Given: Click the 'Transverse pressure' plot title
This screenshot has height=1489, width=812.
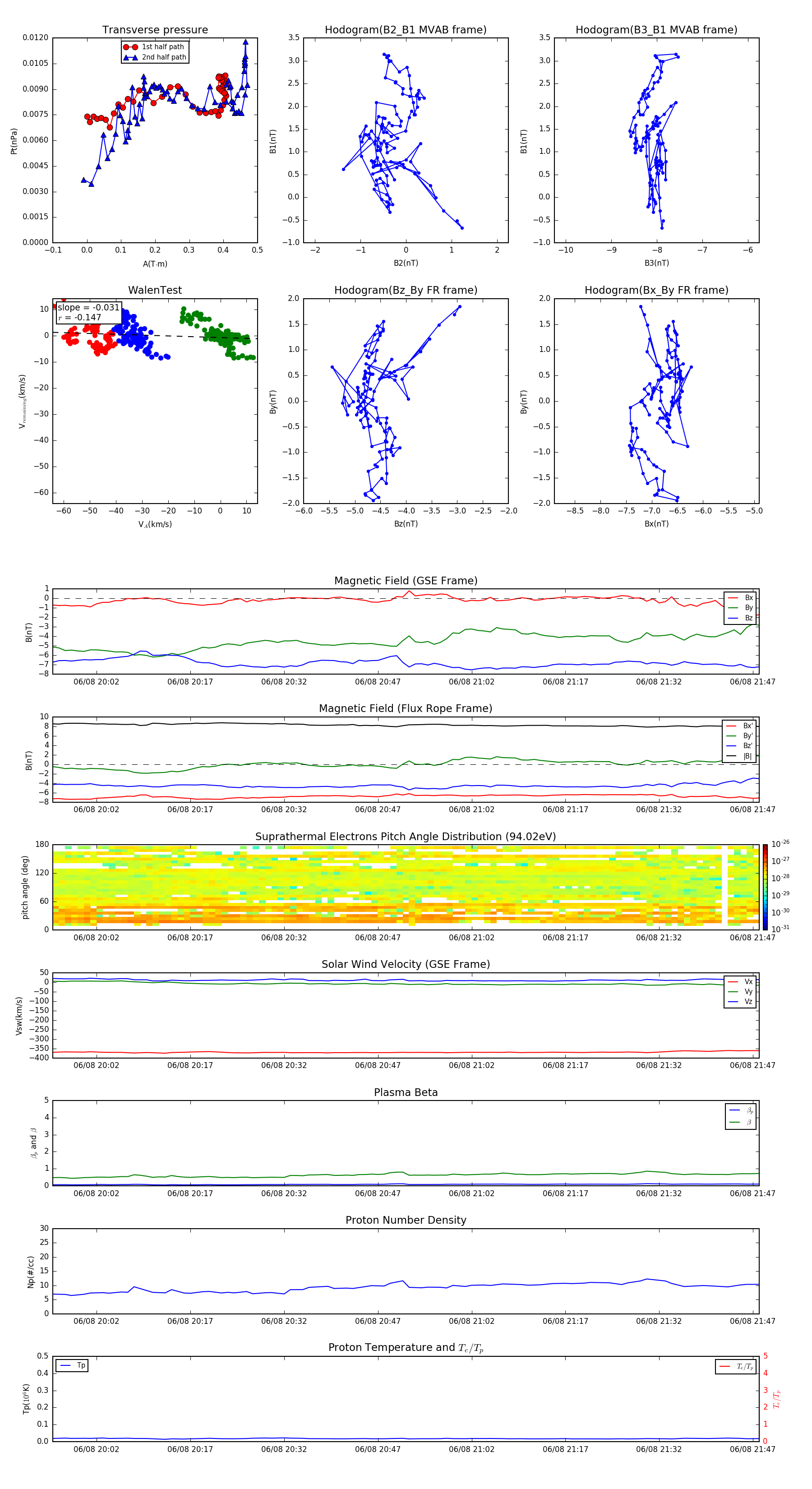Looking at the screenshot, I should pyautogui.click(x=155, y=30).
